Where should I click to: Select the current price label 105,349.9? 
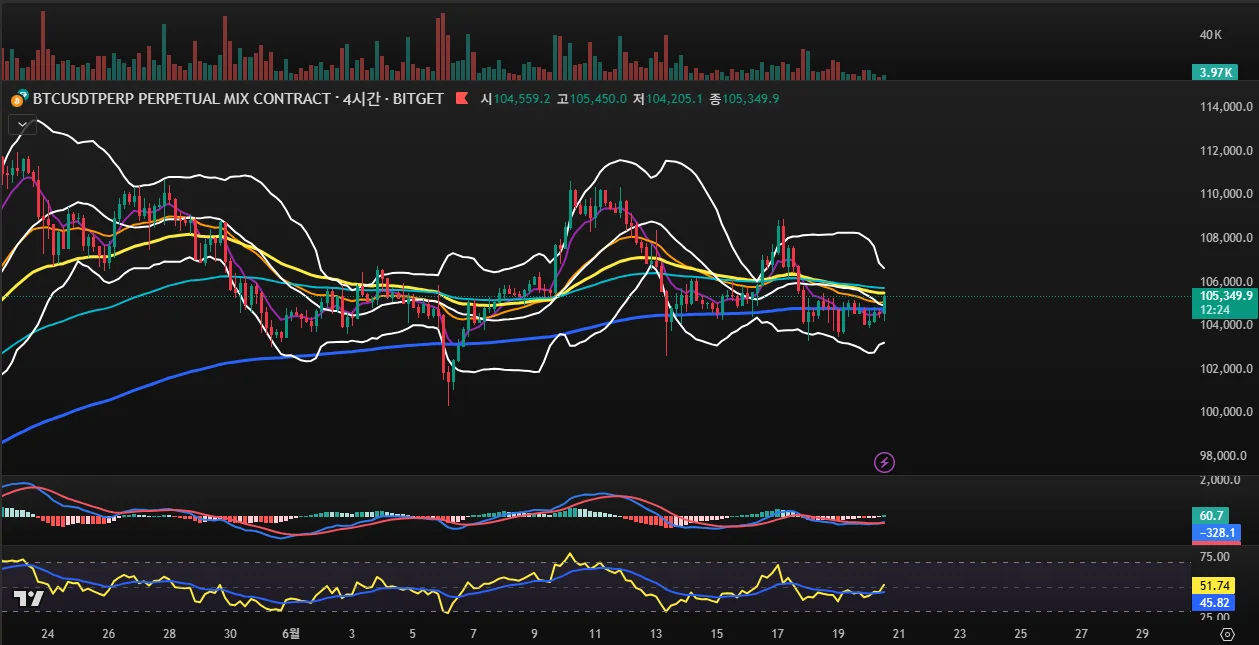click(x=1224, y=296)
